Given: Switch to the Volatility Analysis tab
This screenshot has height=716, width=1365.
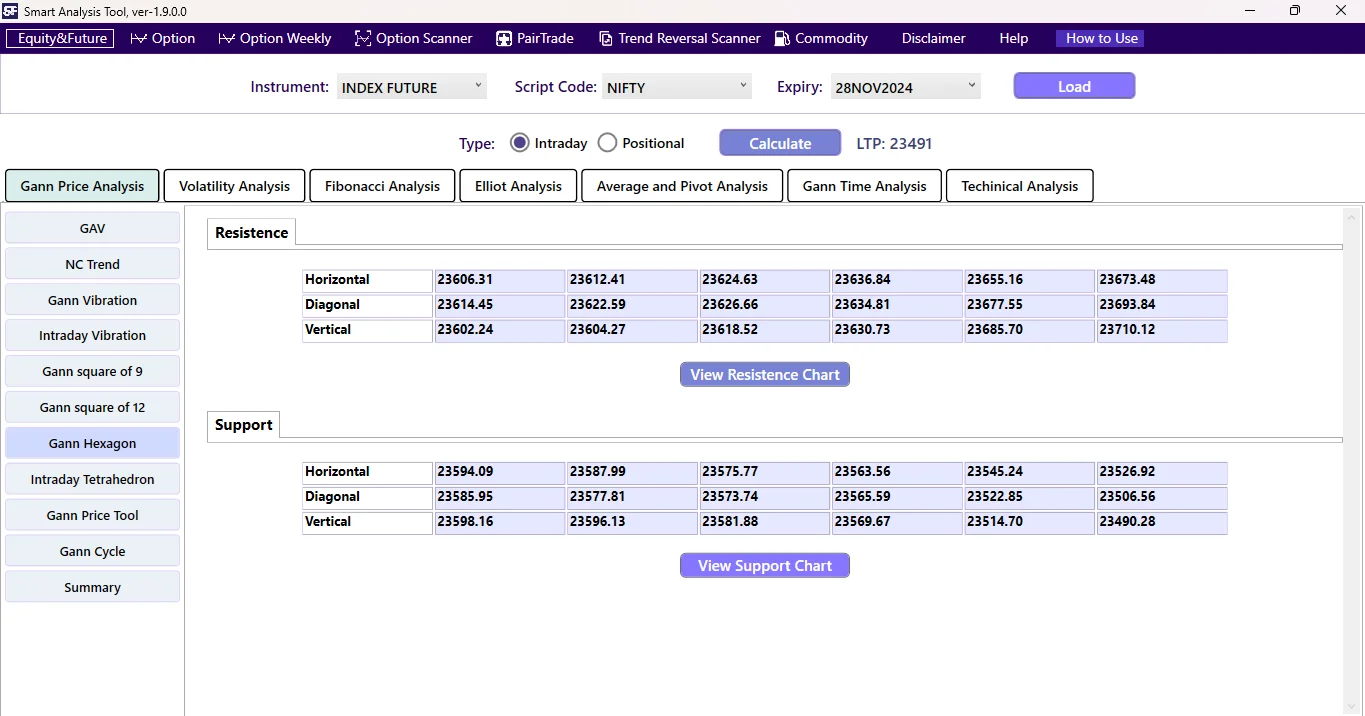Looking at the screenshot, I should (233, 185).
